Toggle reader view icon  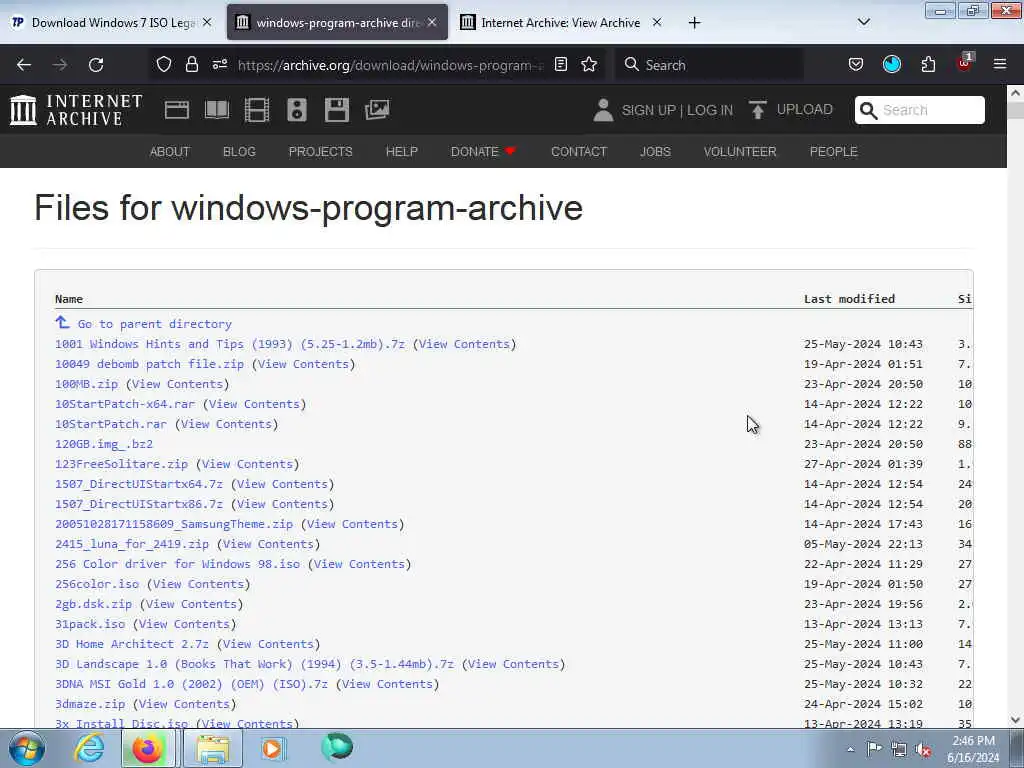(x=560, y=64)
